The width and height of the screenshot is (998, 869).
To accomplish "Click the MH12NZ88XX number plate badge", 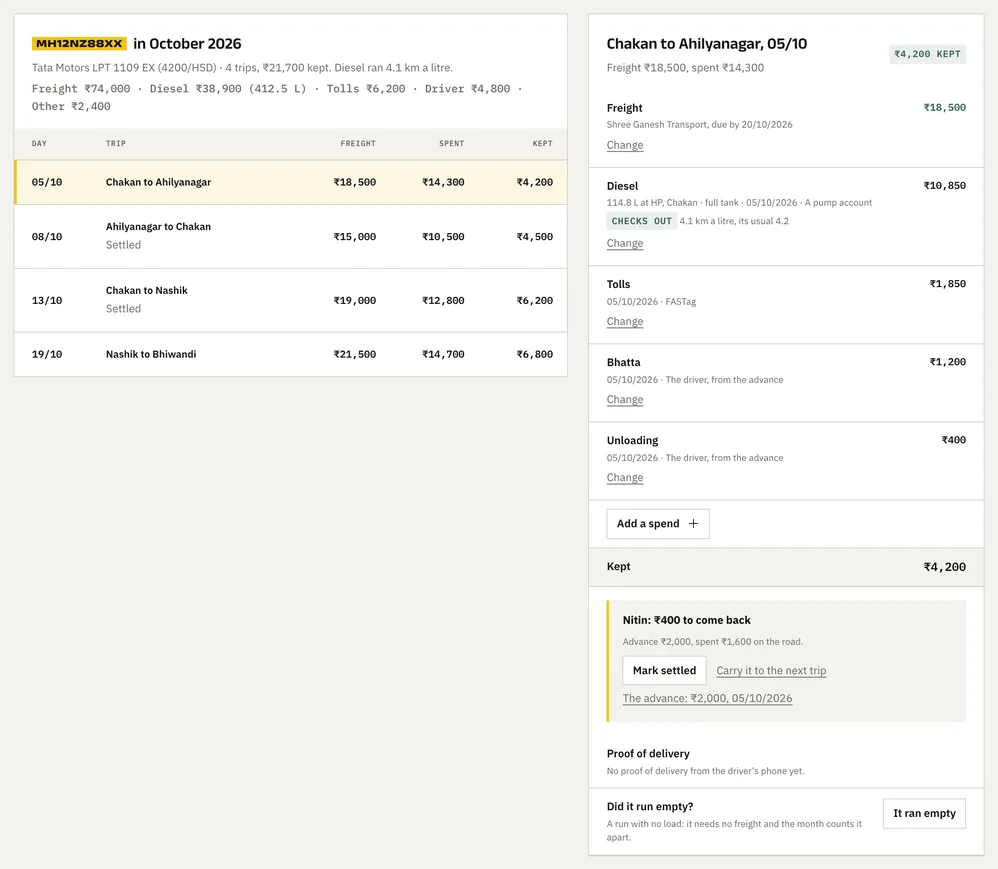I will pos(79,43).
